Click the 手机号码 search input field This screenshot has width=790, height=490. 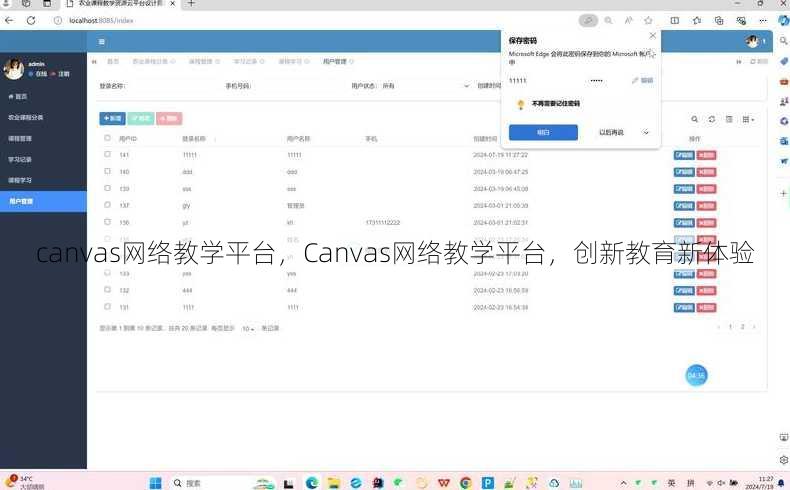(x=297, y=86)
